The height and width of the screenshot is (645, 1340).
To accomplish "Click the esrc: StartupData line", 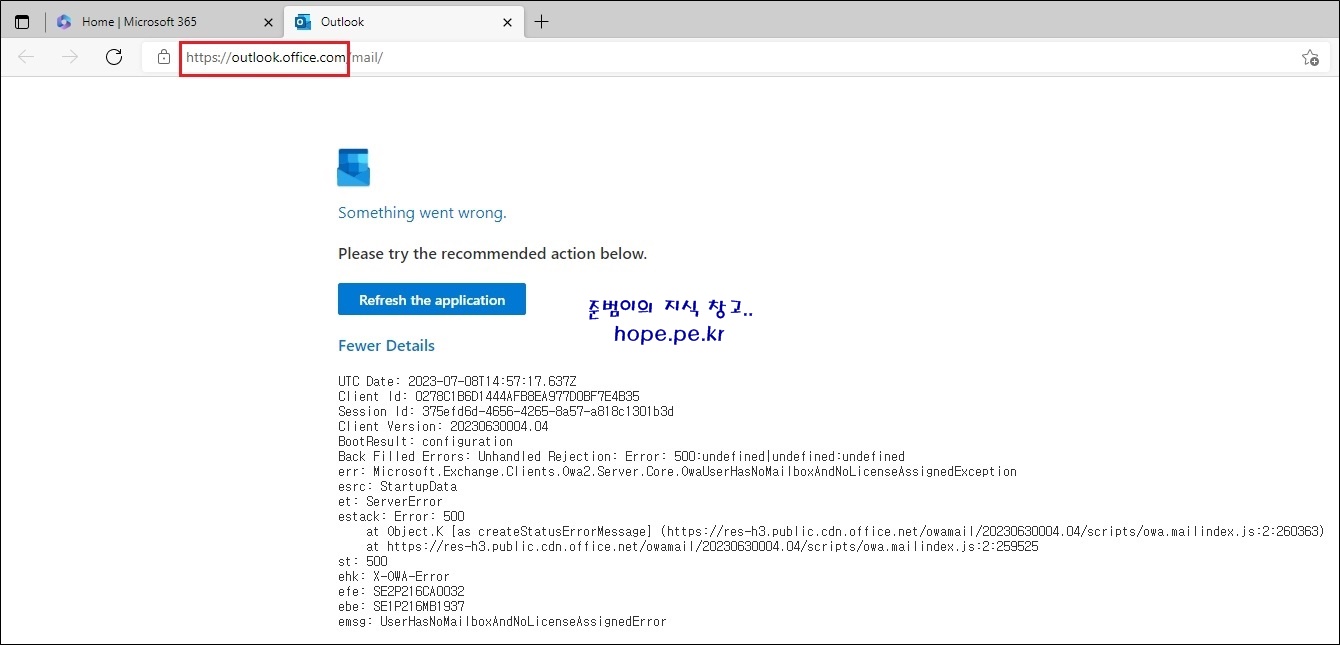I will click(x=397, y=486).
